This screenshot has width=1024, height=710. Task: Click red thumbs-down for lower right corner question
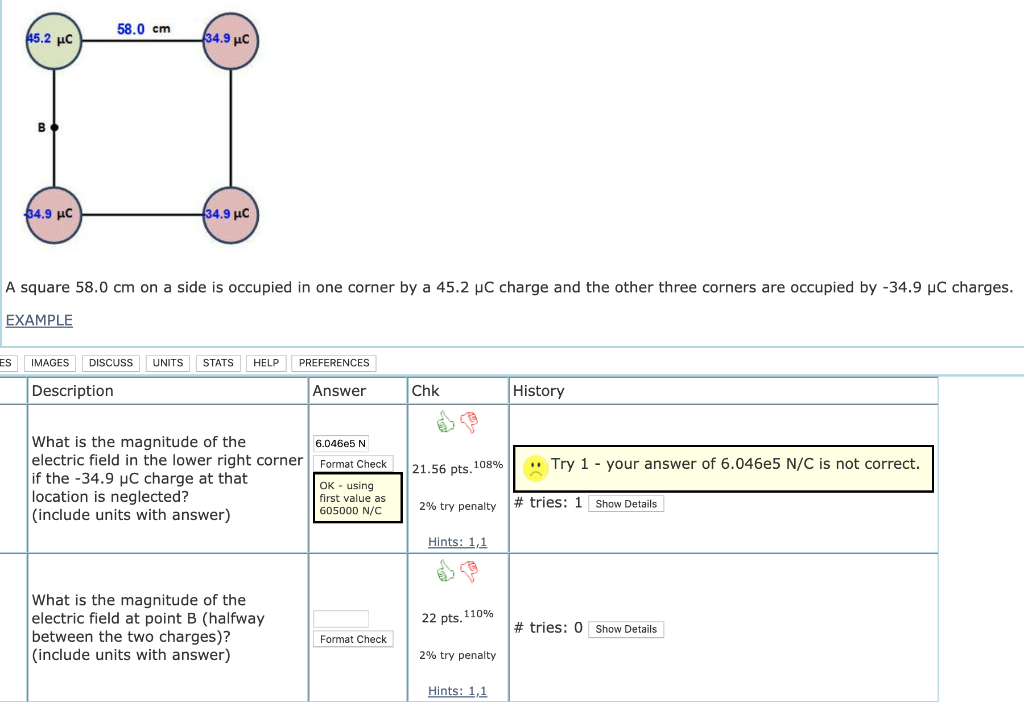point(469,422)
